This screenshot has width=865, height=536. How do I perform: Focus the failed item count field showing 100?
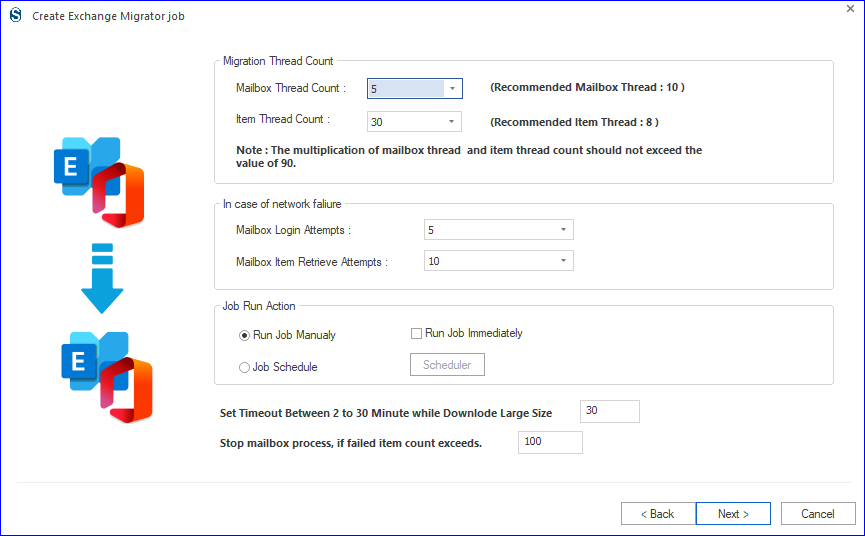click(x=550, y=442)
